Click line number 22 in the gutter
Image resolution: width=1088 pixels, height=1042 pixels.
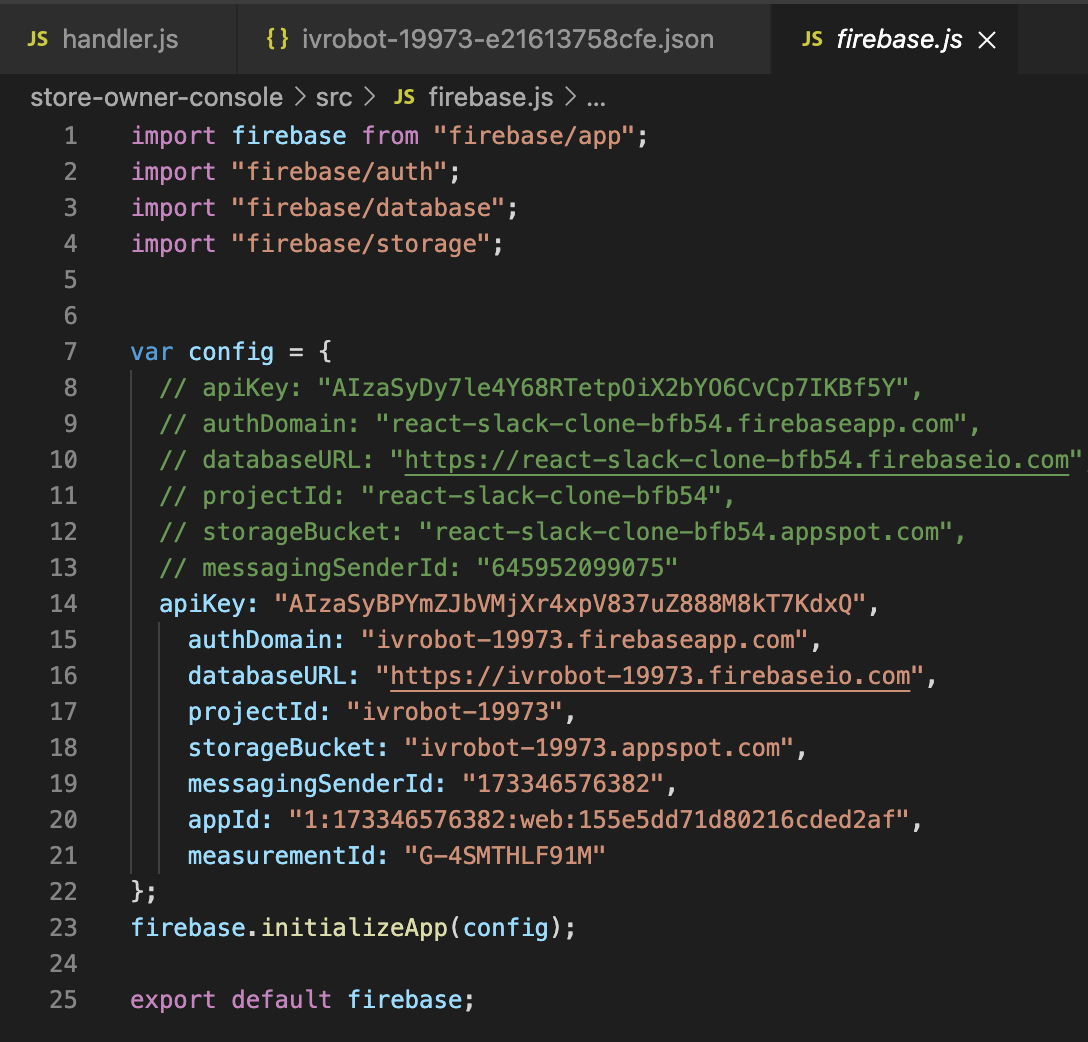coord(63,891)
